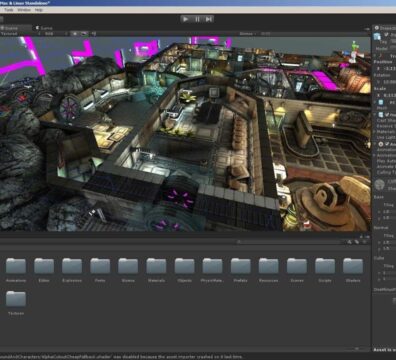Image resolution: width=396 pixels, height=360 pixels.
Task: Toggle the GameObject active checkbox in Inspector
Action: [x=387, y=34]
